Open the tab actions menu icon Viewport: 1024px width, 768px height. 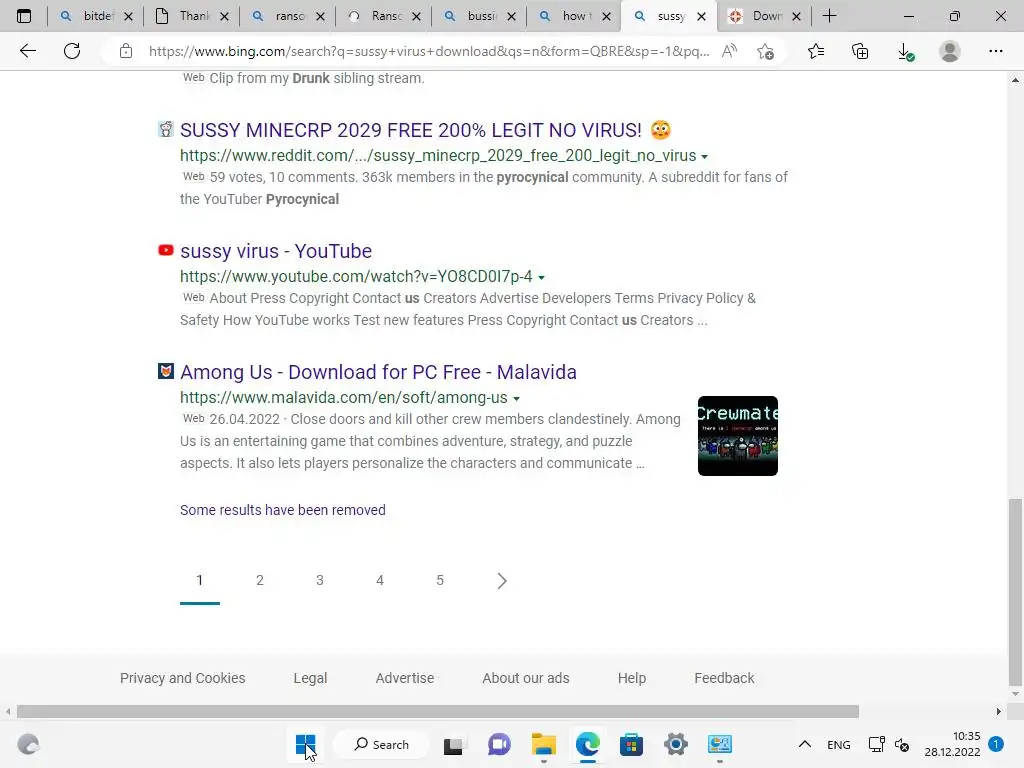click(24, 16)
